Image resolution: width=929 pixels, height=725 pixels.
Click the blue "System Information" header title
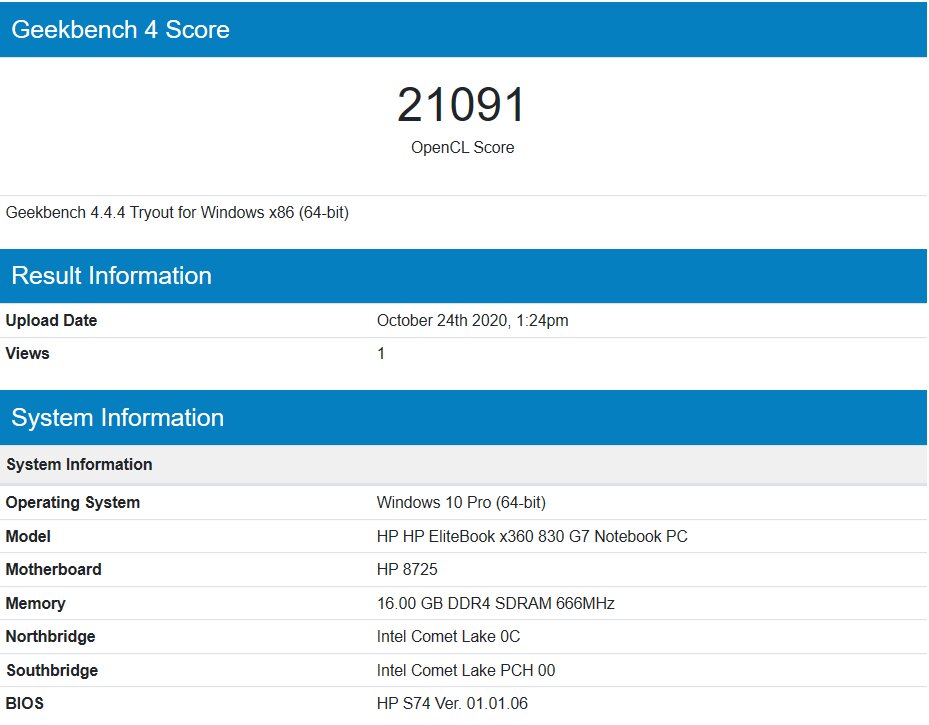point(117,418)
